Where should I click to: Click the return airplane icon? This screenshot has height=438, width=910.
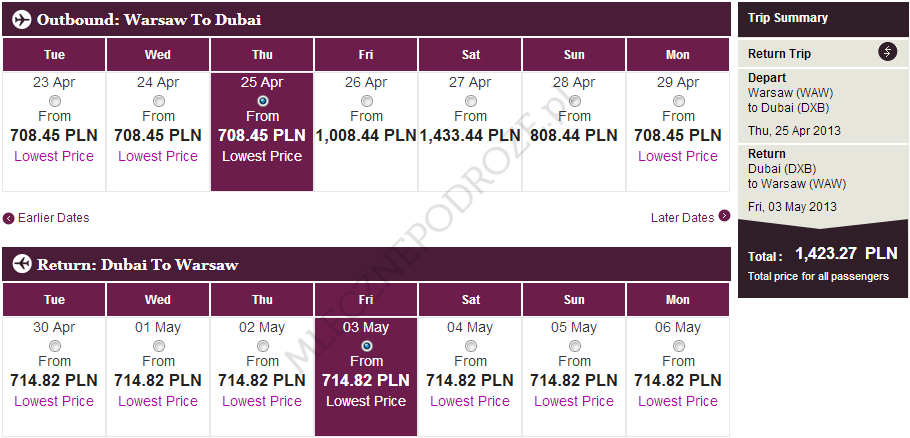[x=21, y=264]
